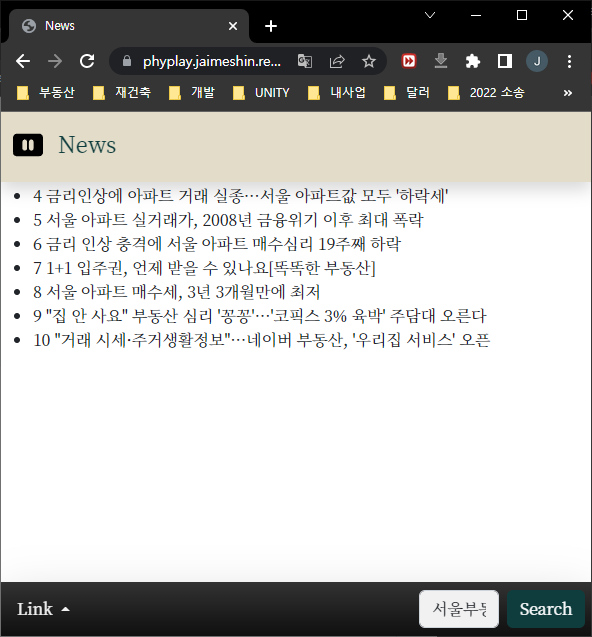The image size is (592, 637).
Task: Open the Chrome three-dot menu
Action: [569, 61]
